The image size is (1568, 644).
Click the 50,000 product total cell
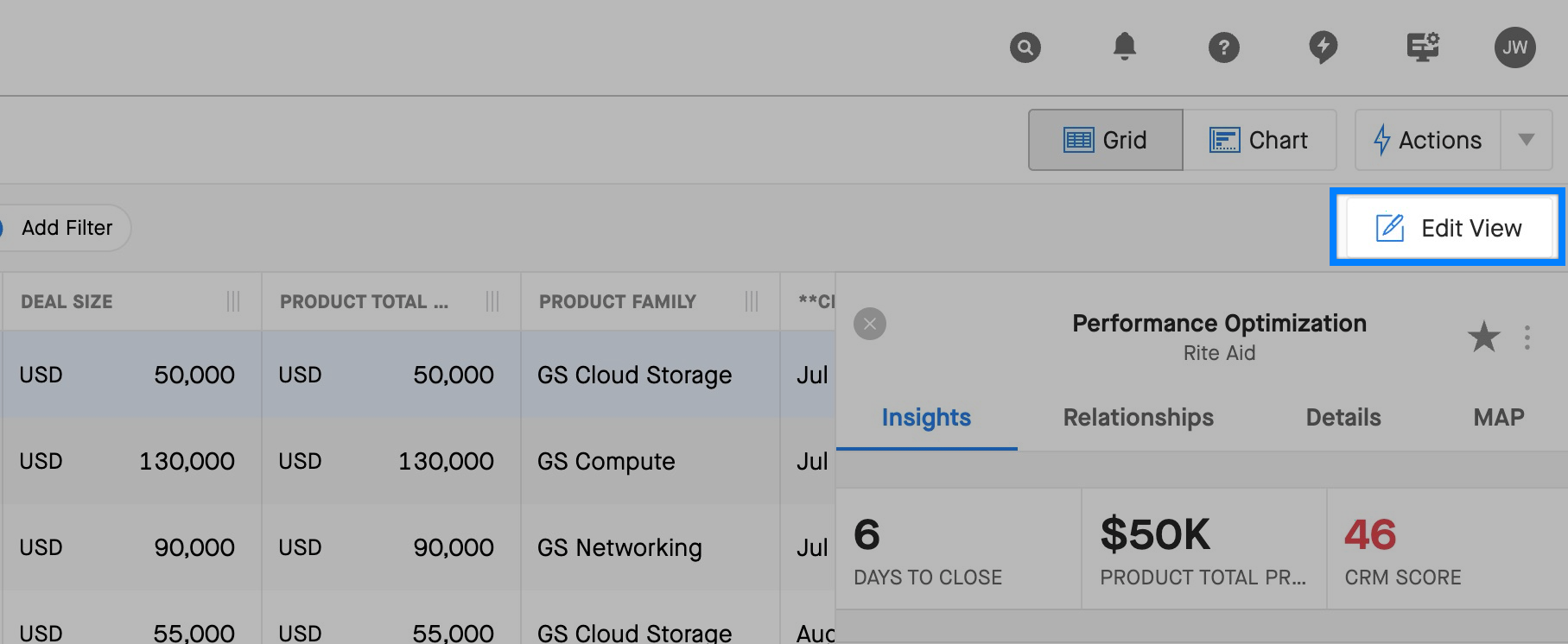[x=391, y=375]
